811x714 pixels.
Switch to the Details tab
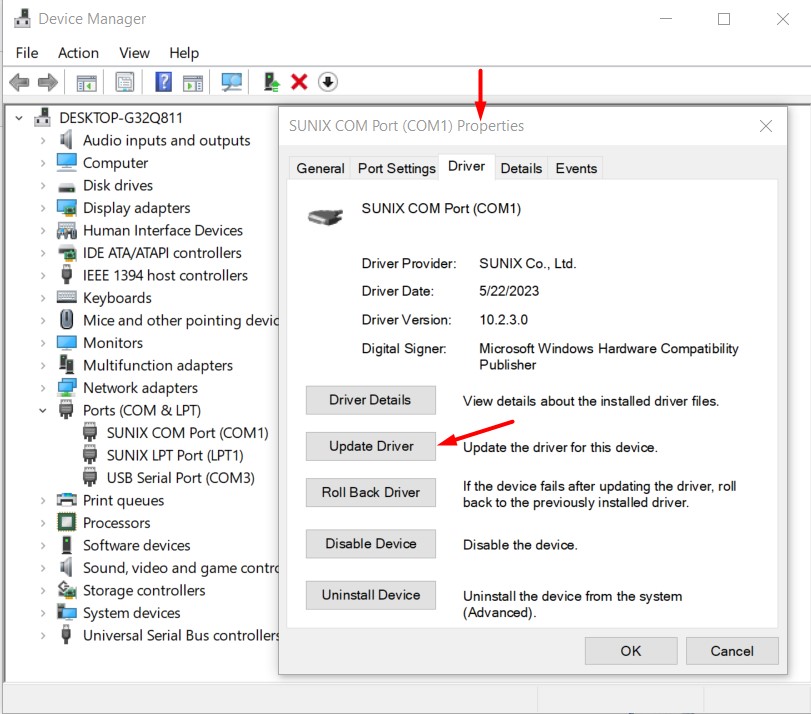(521, 168)
